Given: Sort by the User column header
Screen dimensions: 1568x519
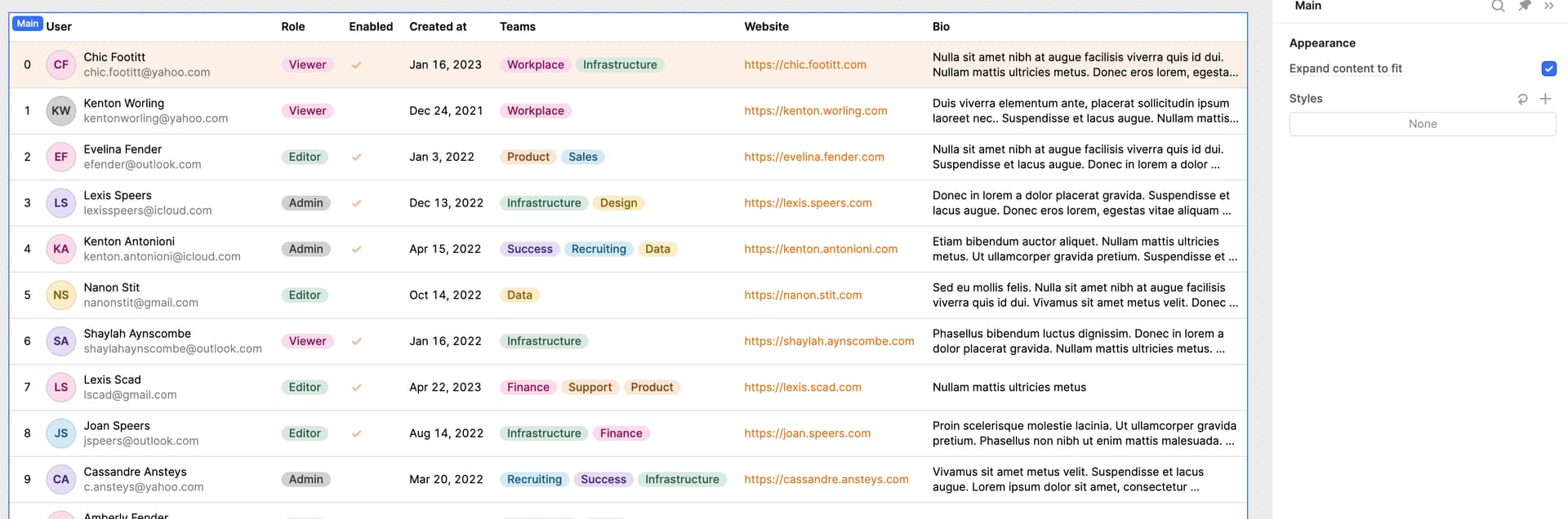Looking at the screenshot, I should pyautogui.click(x=59, y=27).
